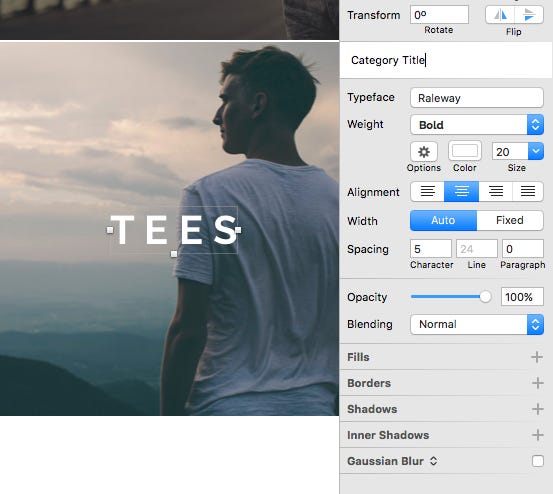The height and width of the screenshot is (494, 553).
Task: Open the Weight dropdown
Action: click(477, 124)
